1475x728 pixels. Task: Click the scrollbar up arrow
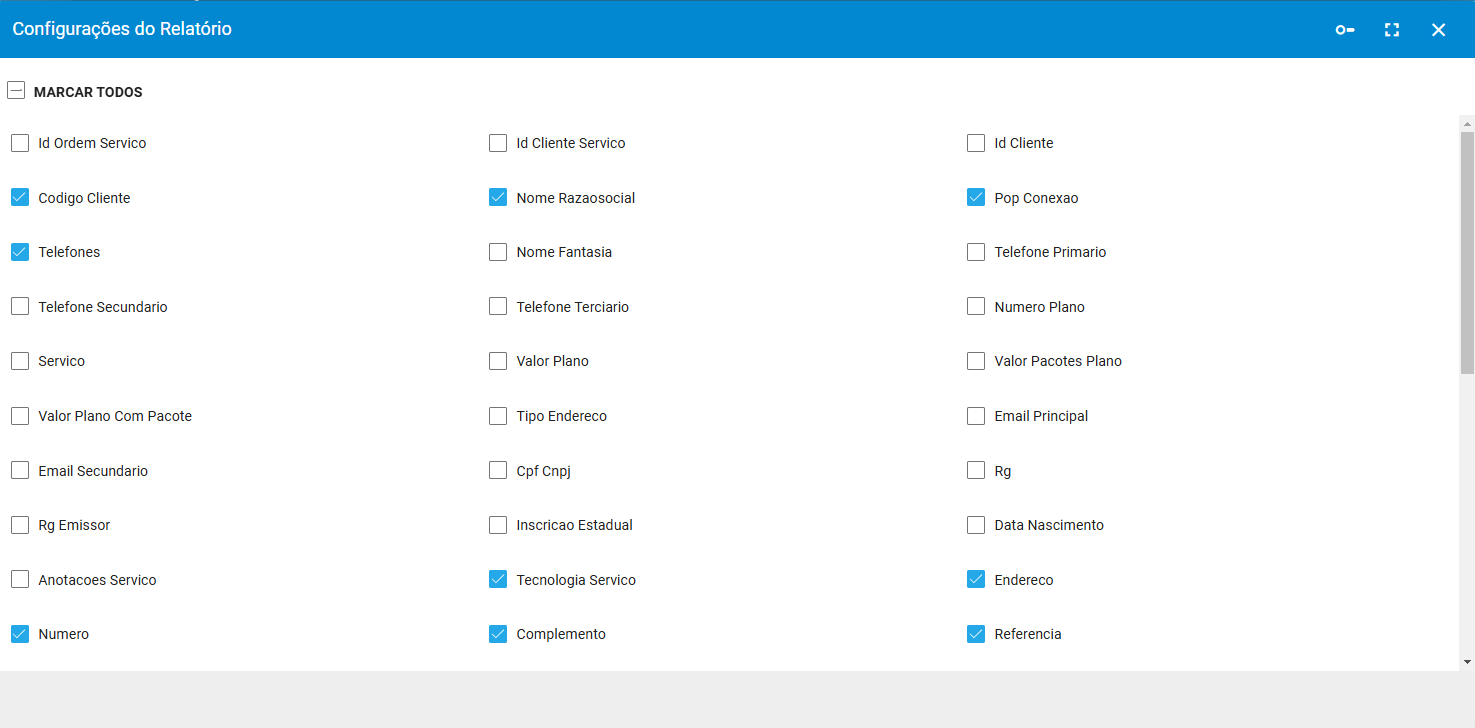point(1467,124)
